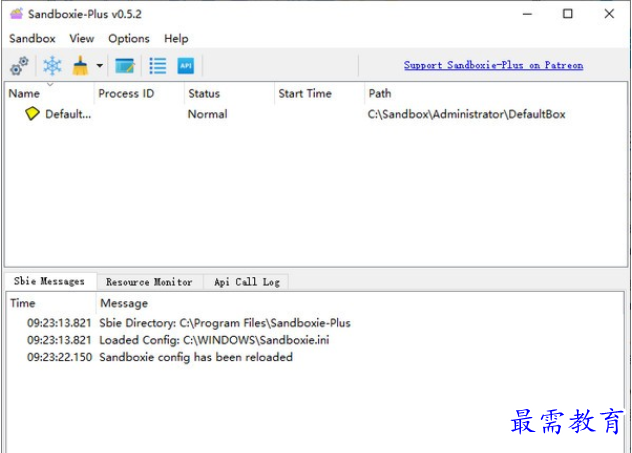Maximize the Sandboxie-Plus window
The height and width of the screenshot is (453, 632).
568,14
